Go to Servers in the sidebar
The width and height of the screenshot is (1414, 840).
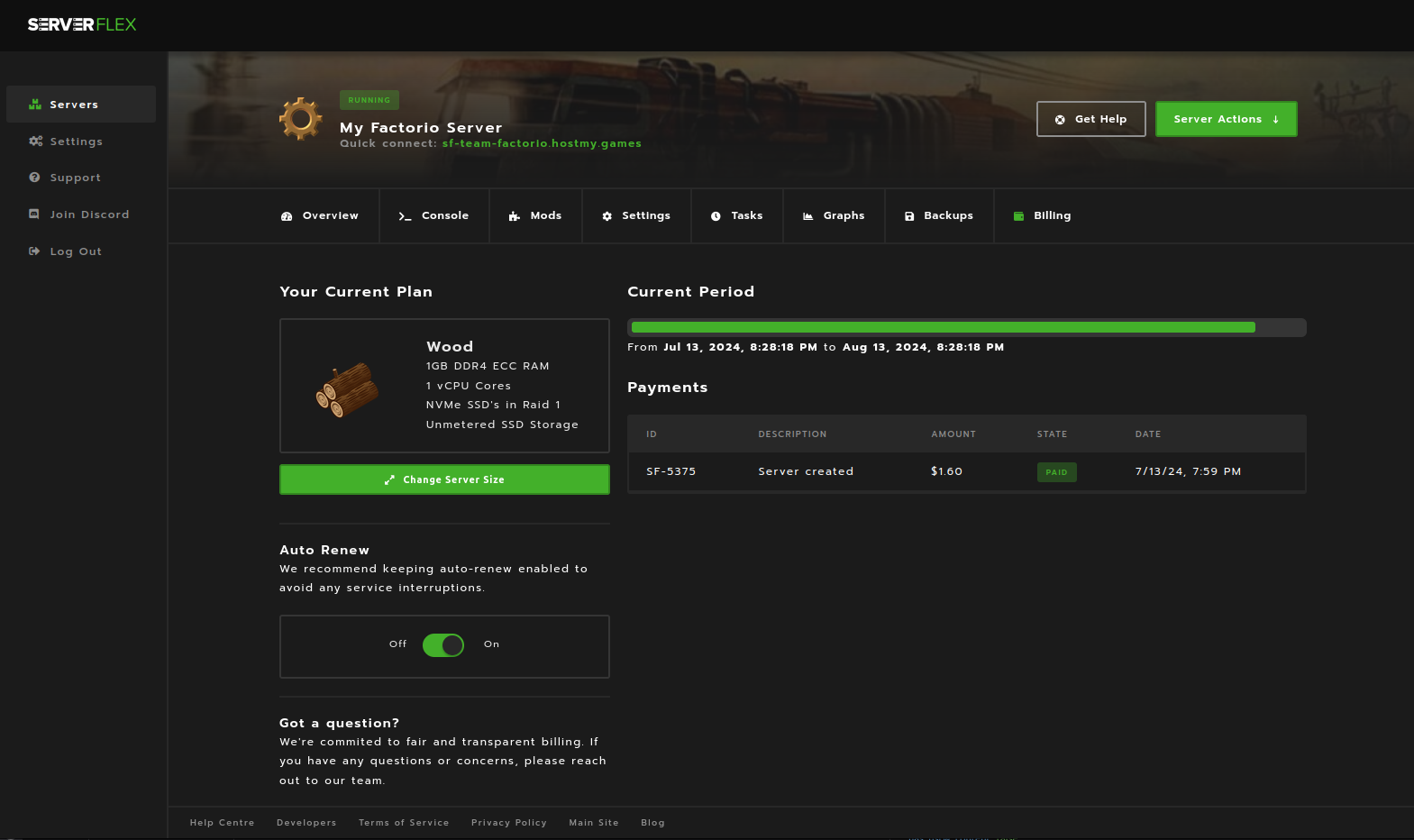(x=81, y=105)
